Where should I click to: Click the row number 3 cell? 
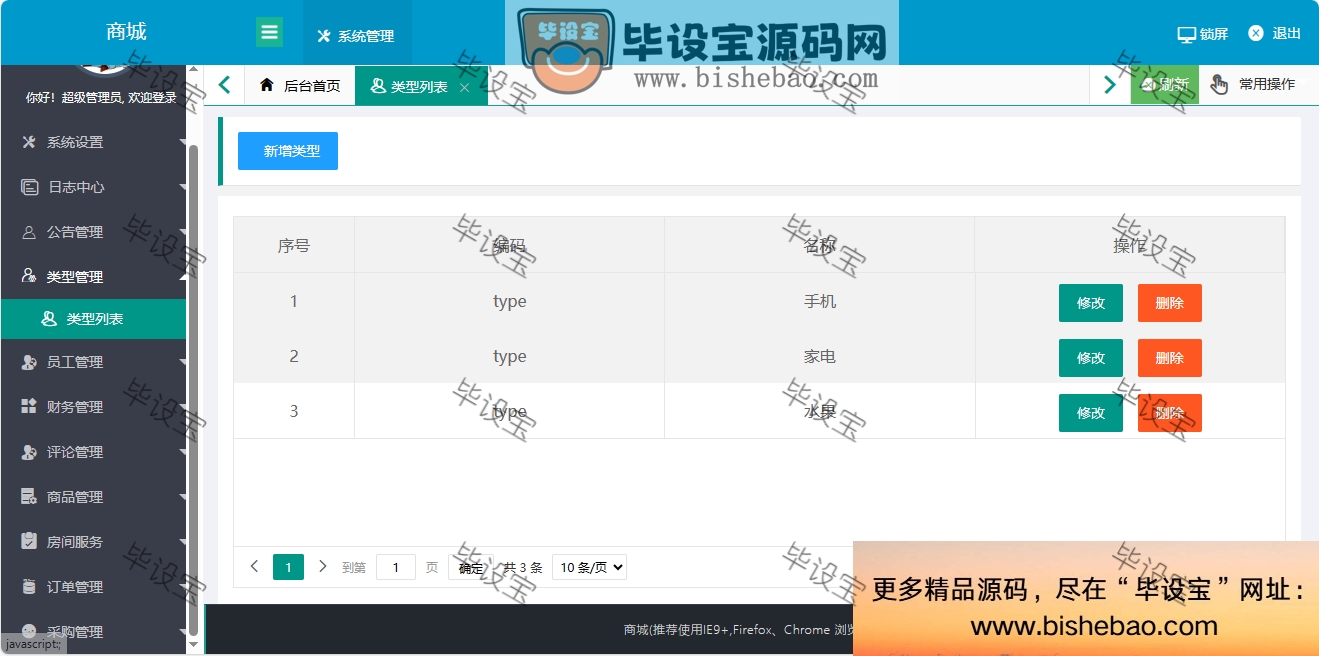pos(294,411)
